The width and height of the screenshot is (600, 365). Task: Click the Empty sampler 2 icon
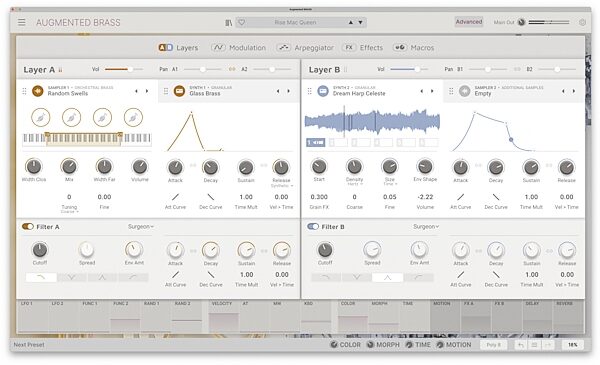pos(465,91)
